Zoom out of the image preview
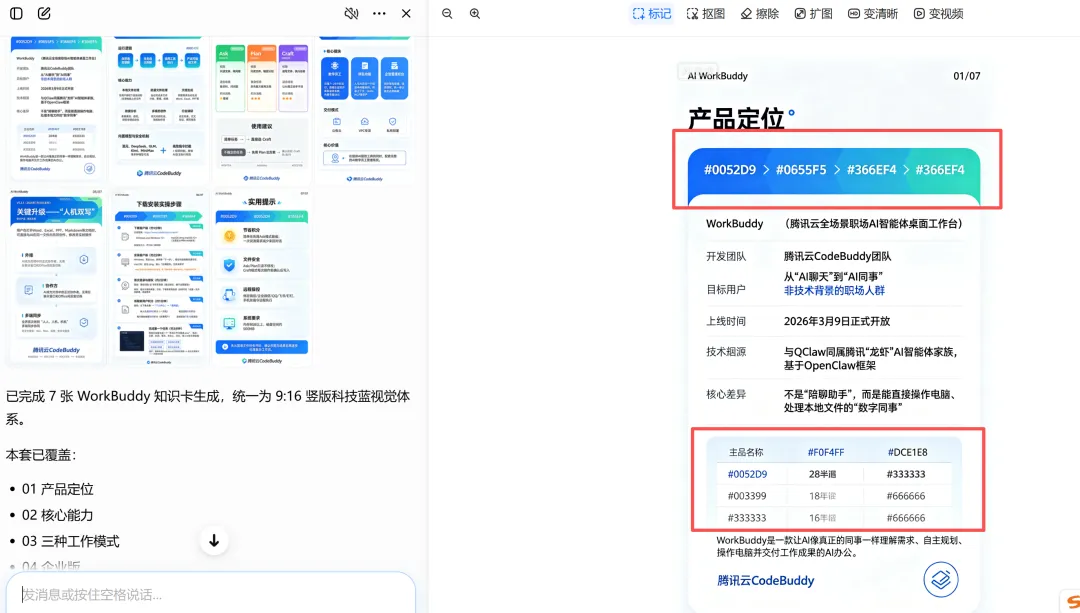This screenshot has height=613, width=1080. click(x=447, y=13)
